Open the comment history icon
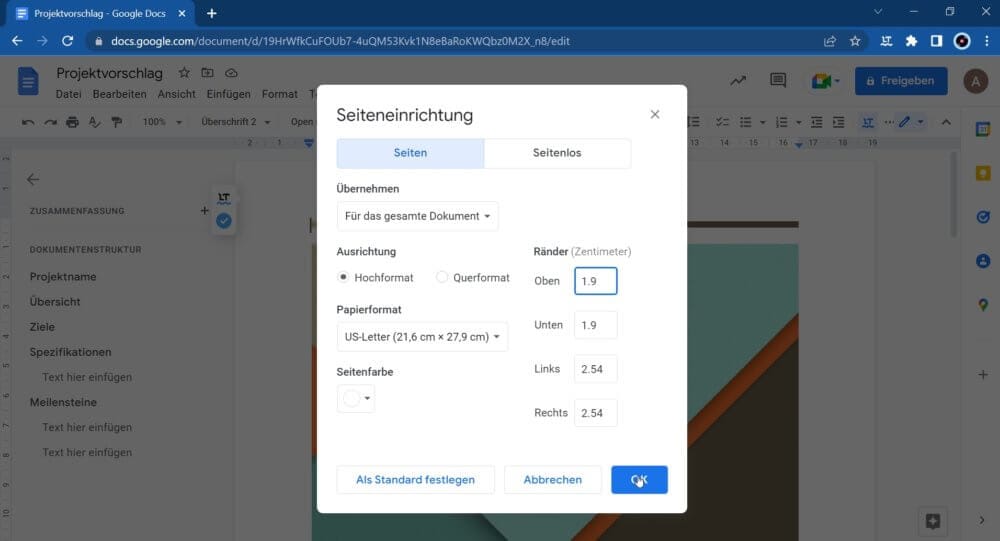The width and height of the screenshot is (1000, 541). [x=777, y=80]
